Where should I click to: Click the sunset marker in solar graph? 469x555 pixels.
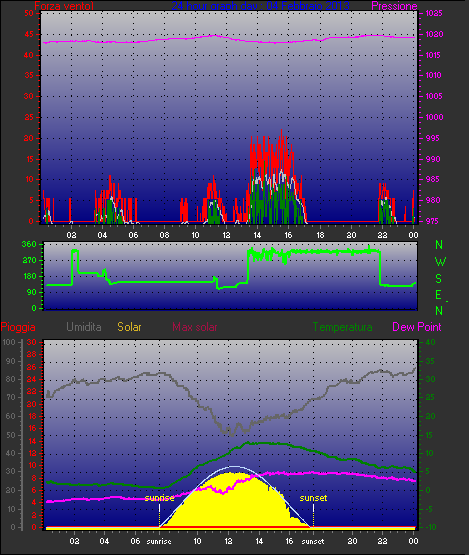pyautogui.click(x=313, y=498)
